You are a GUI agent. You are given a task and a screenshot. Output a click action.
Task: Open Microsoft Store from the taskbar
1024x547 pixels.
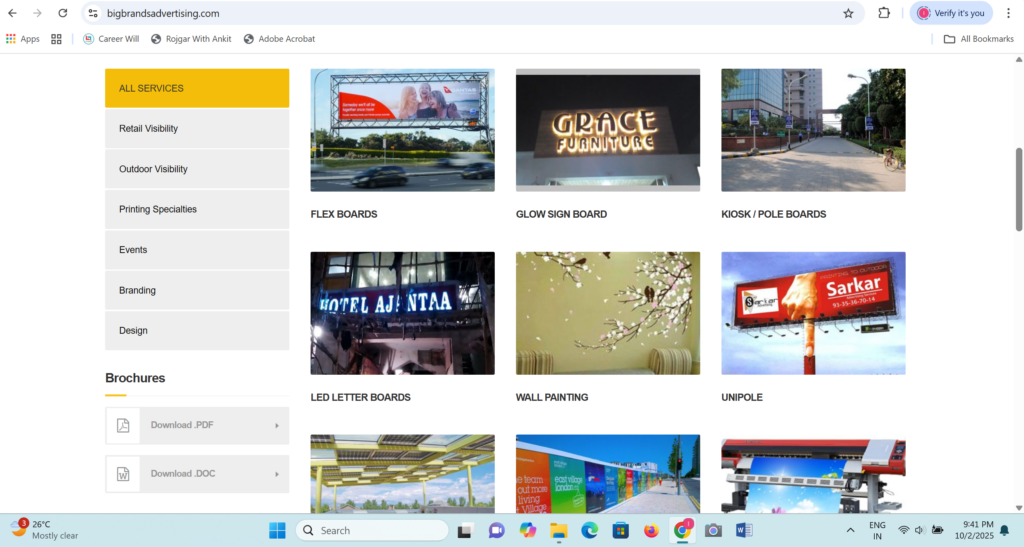[x=620, y=531]
